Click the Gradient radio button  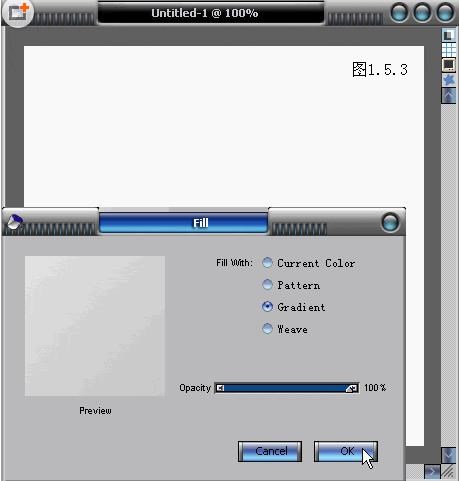(267, 307)
